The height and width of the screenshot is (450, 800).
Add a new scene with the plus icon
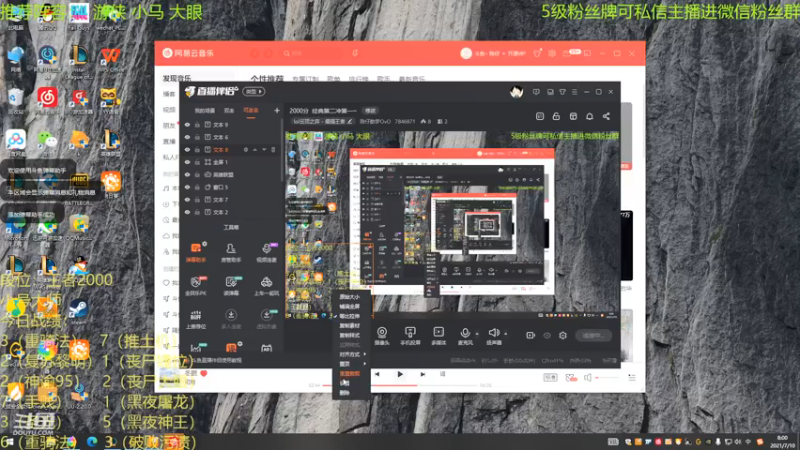[x=277, y=110]
